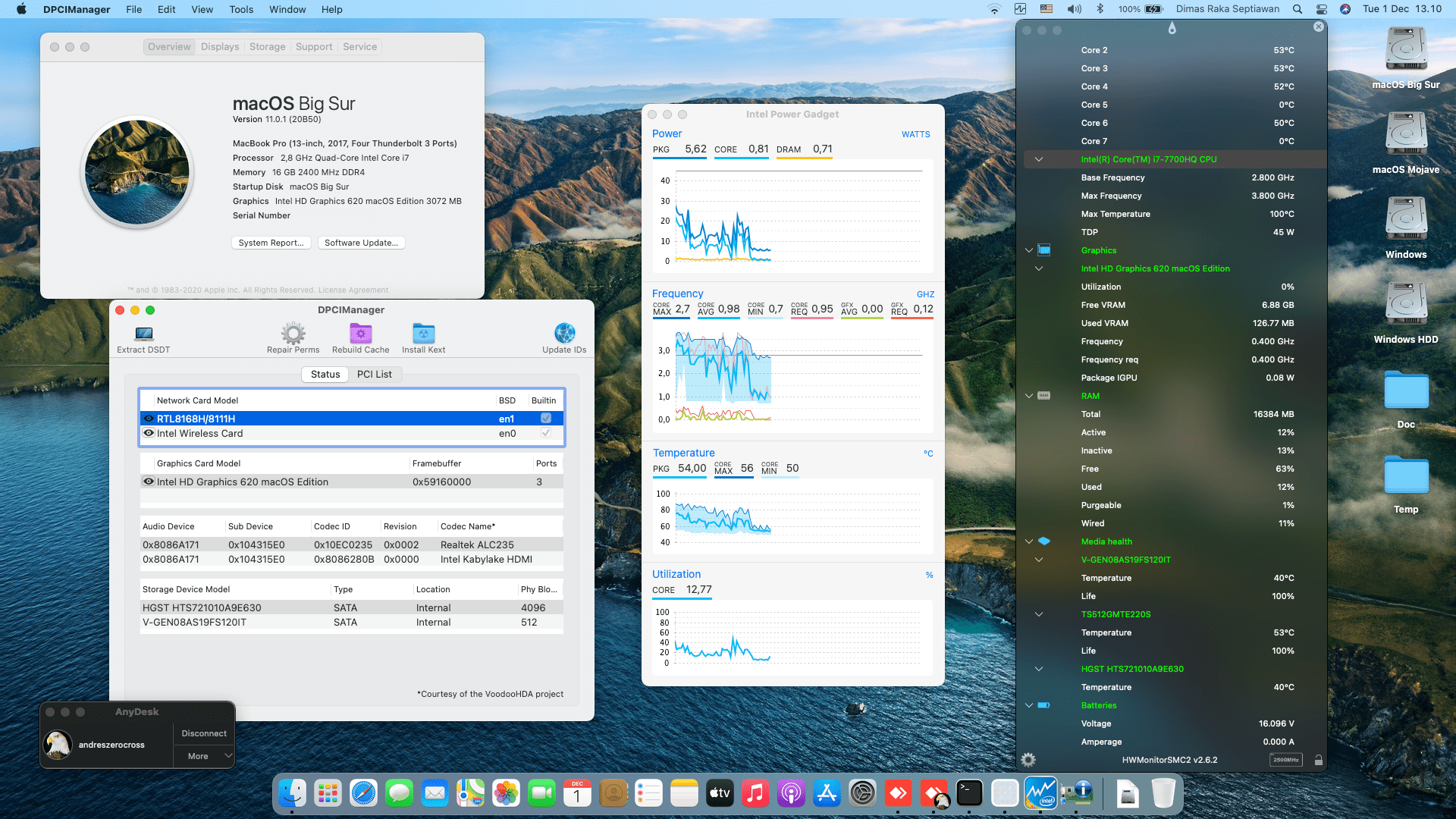This screenshot has height=819, width=1456.
Task: Click the Update IDs globe icon
Action: (x=564, y=333)
